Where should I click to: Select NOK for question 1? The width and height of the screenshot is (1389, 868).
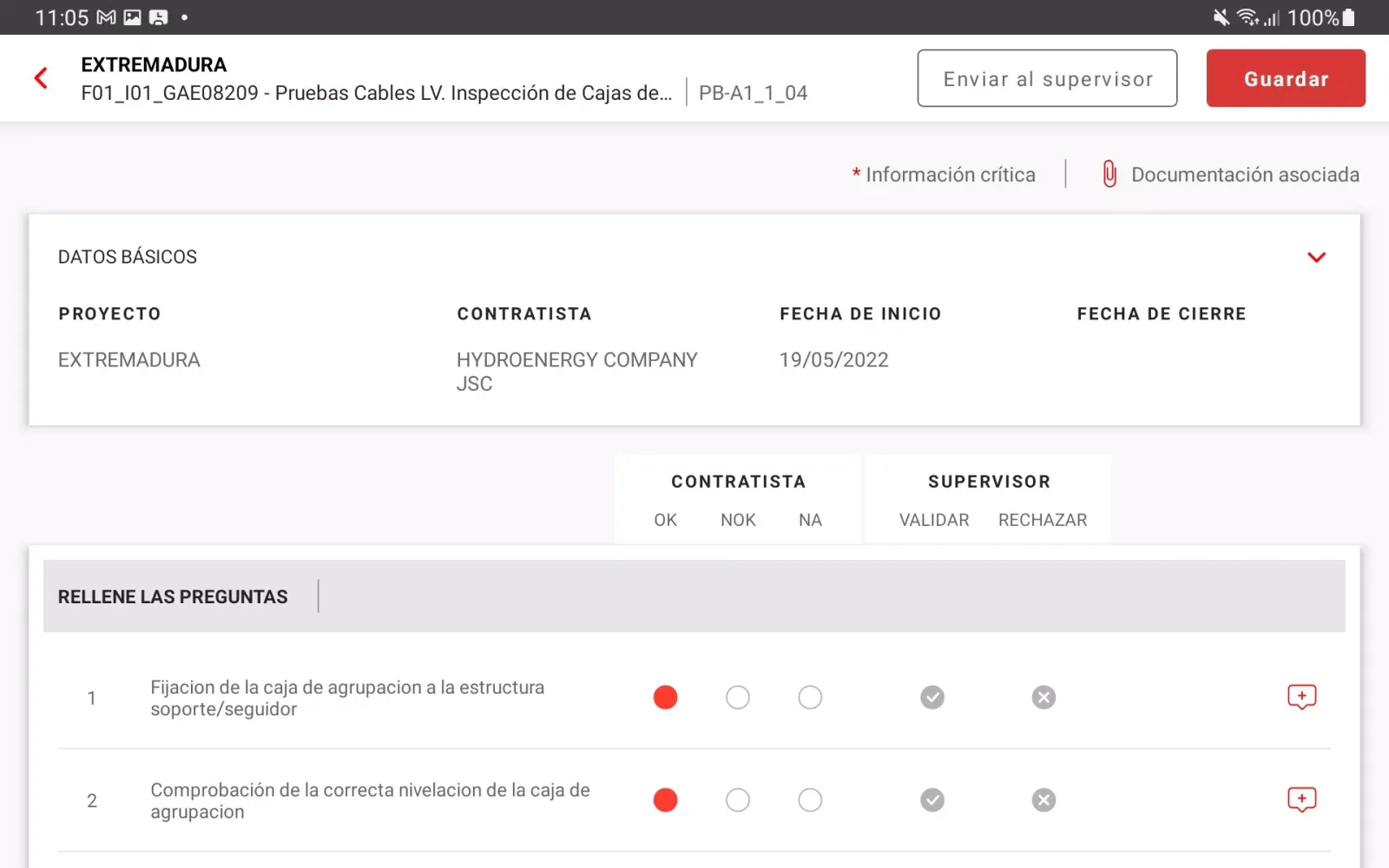[738, 697]
